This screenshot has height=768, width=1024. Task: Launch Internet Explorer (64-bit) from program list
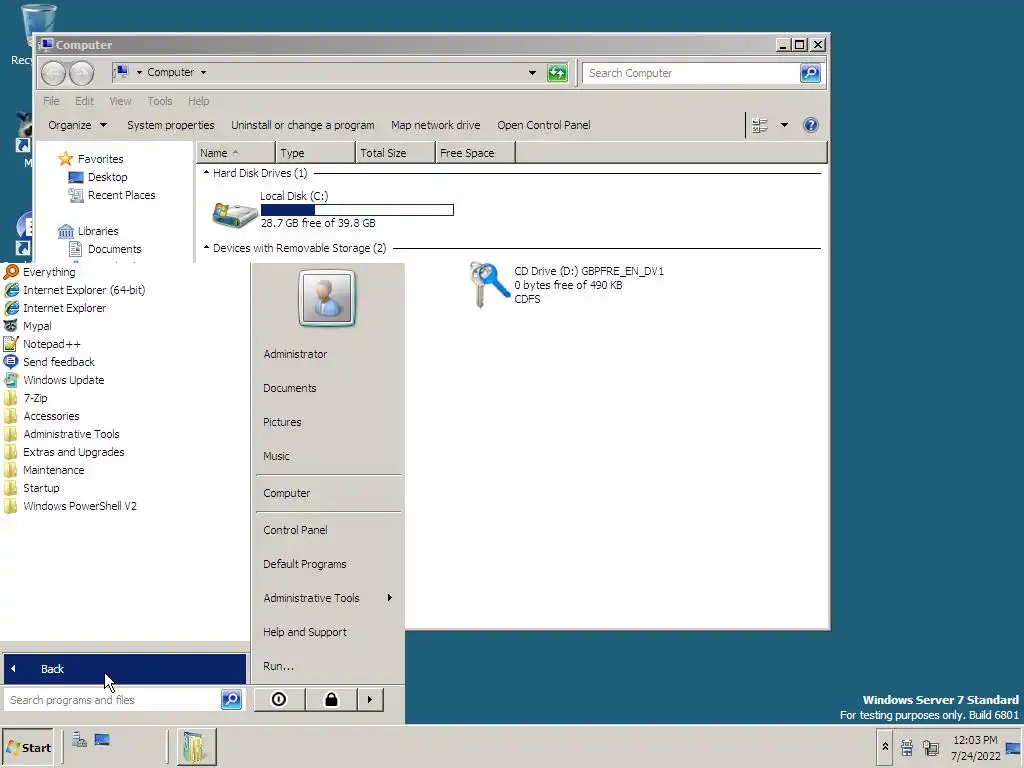click(74, 290)
